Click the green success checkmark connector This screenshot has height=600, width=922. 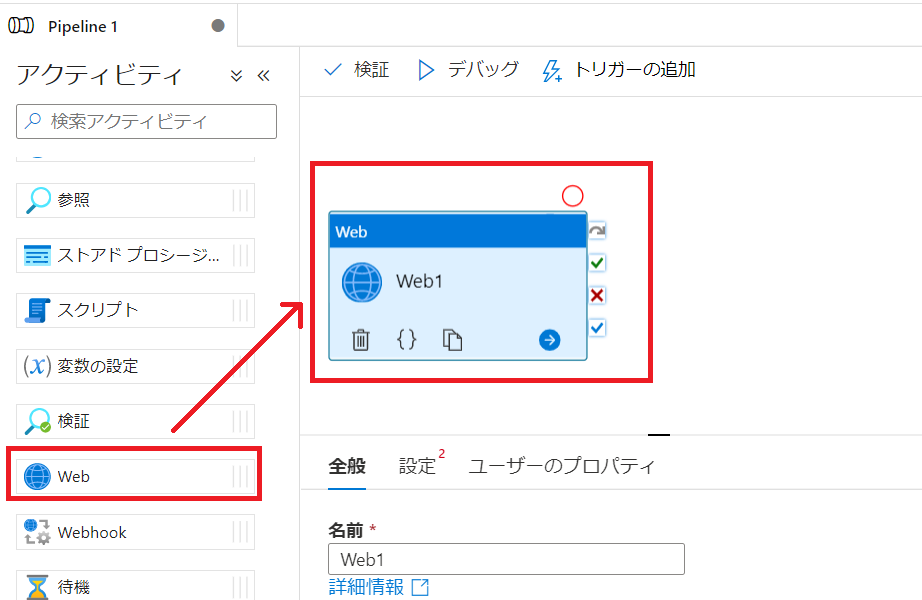tap(597, 263)
